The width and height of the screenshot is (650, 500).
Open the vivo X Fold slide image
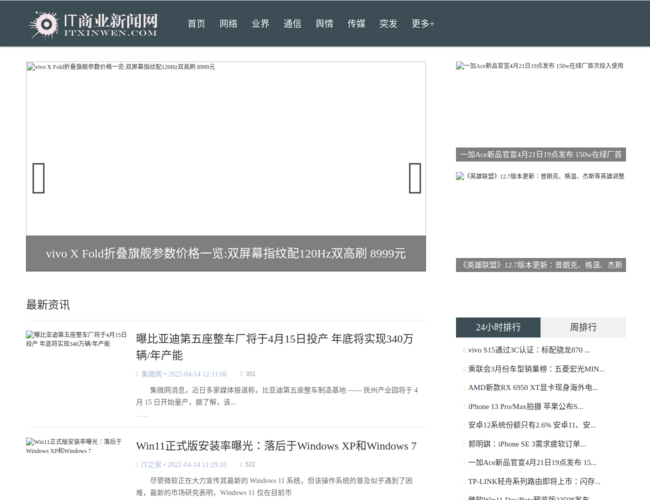click(226, 149)
